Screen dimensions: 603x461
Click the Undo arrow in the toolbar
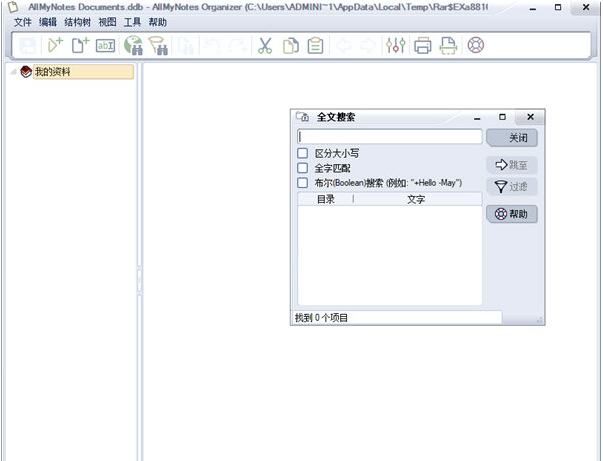point(212,45)
